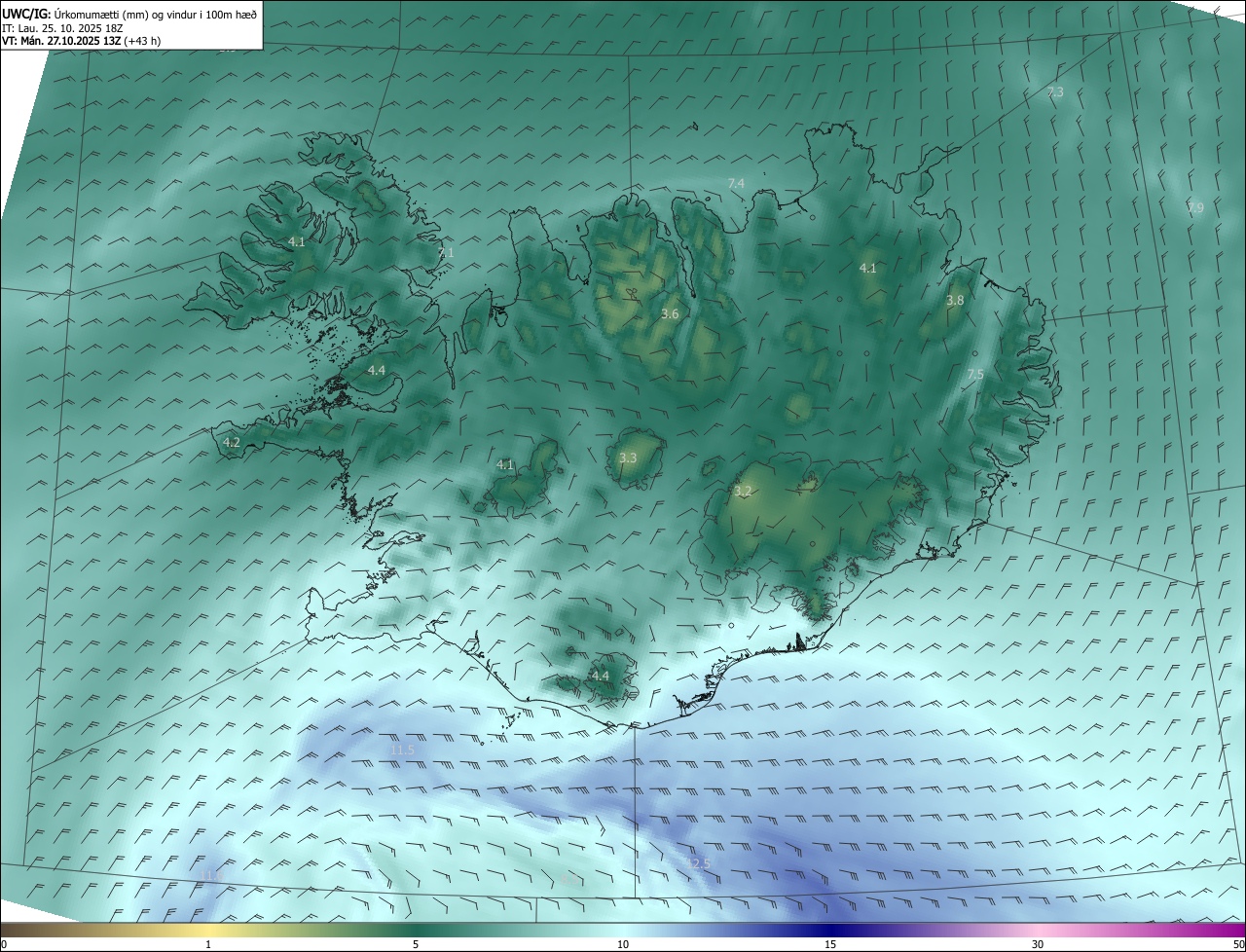Screen dimensions: 1246x952
Task: Click the 7.9 value label near the eastern edge
Action: [x=1195, y=208]
